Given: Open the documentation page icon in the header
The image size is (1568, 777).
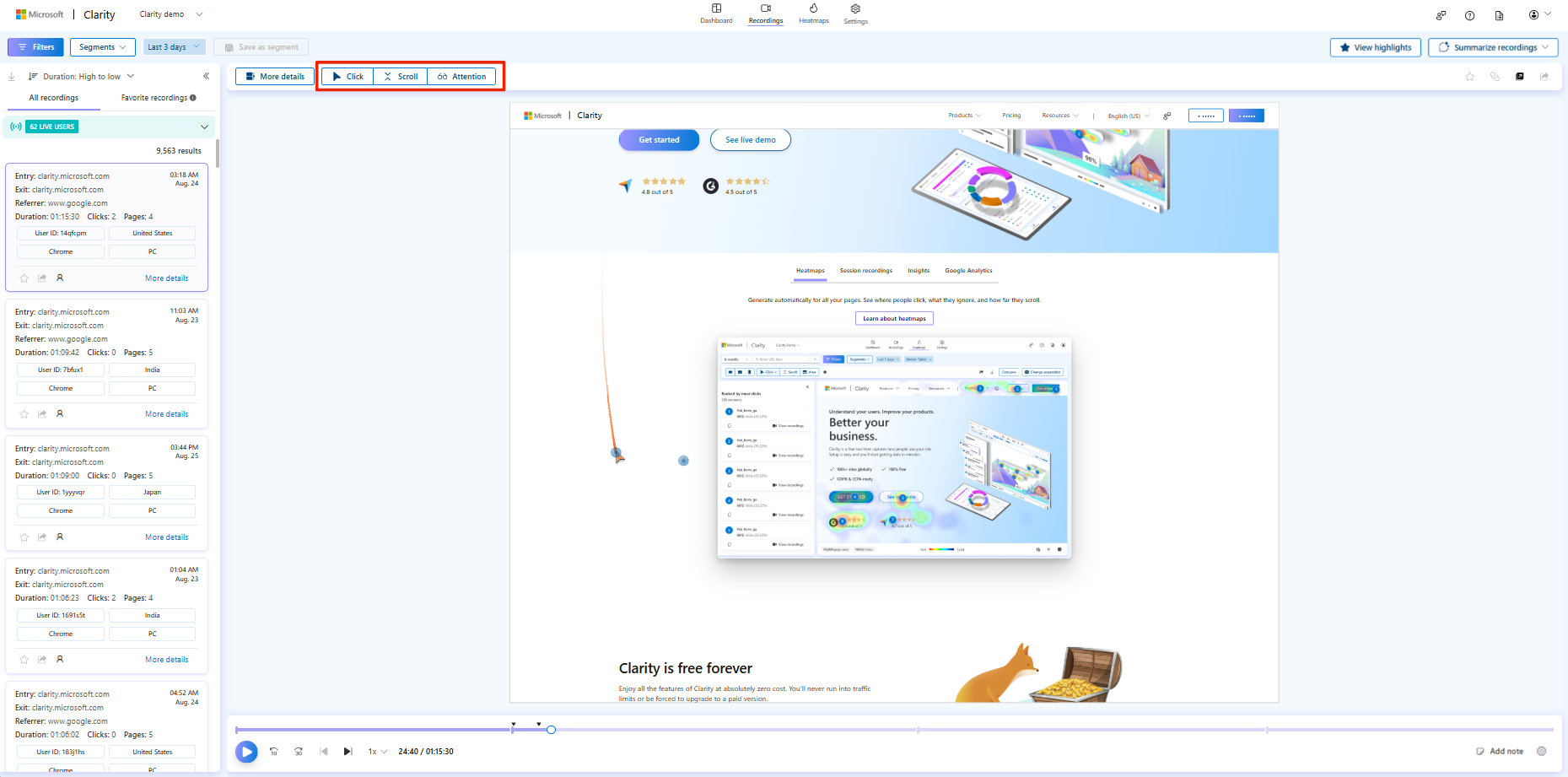Looking at the screenshot, I should pyautogui.click(x=1499, y=15).
